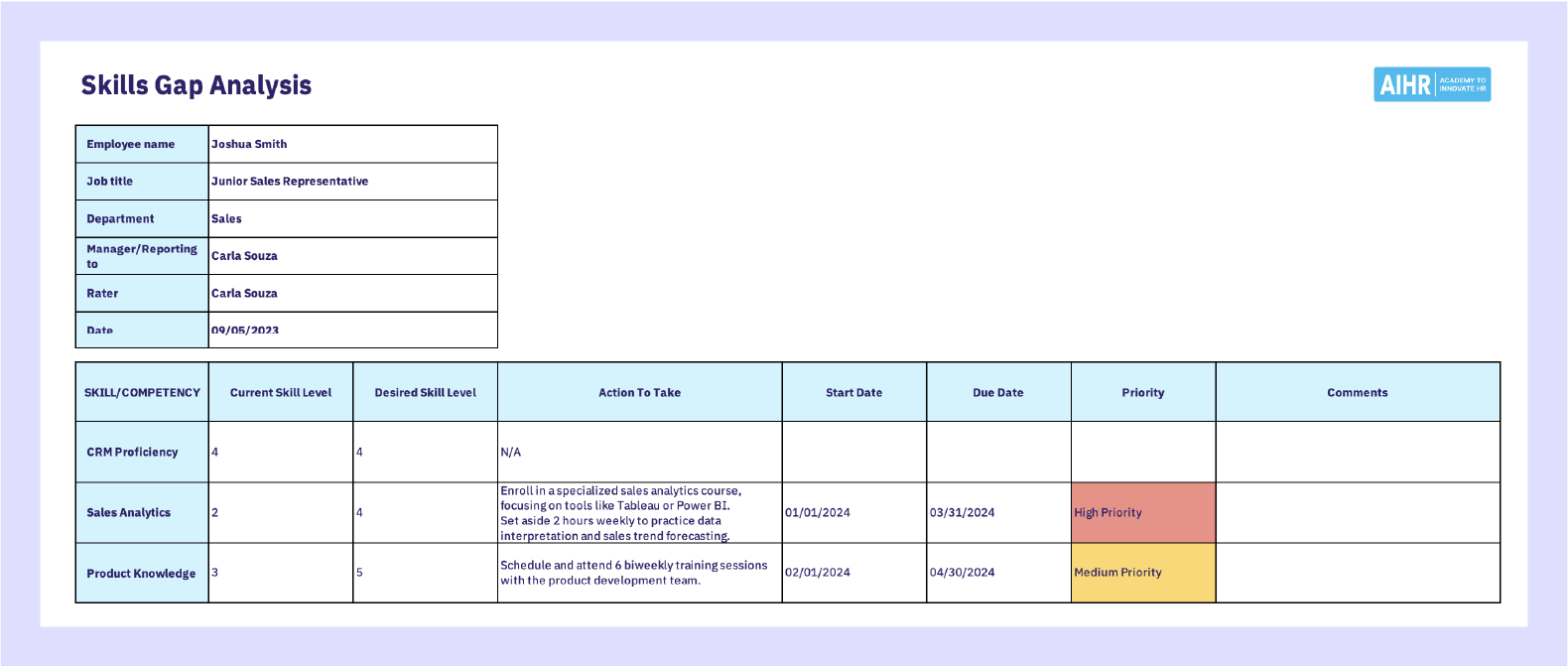
Task: Click the AIHR logo
Action: point(1432,84)
